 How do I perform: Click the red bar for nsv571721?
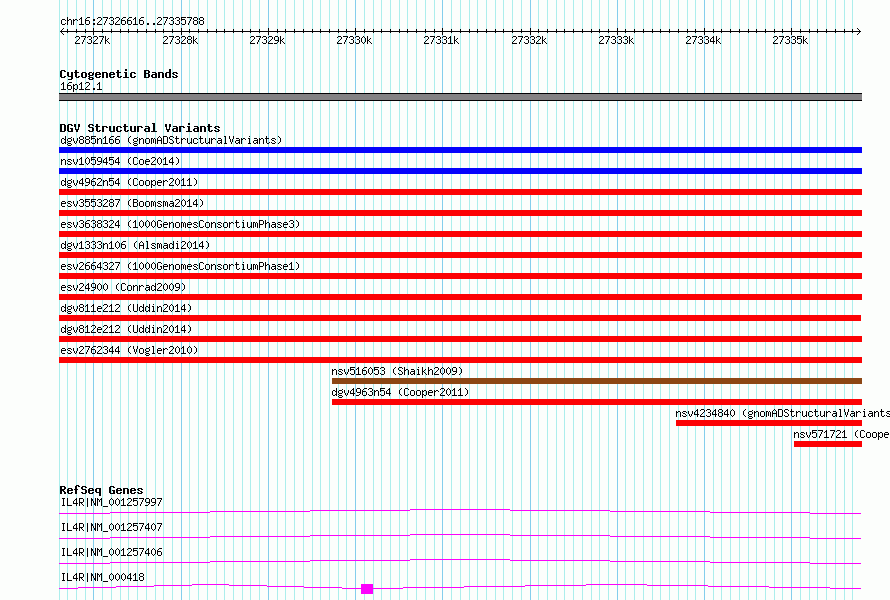(x=828, y=444)
